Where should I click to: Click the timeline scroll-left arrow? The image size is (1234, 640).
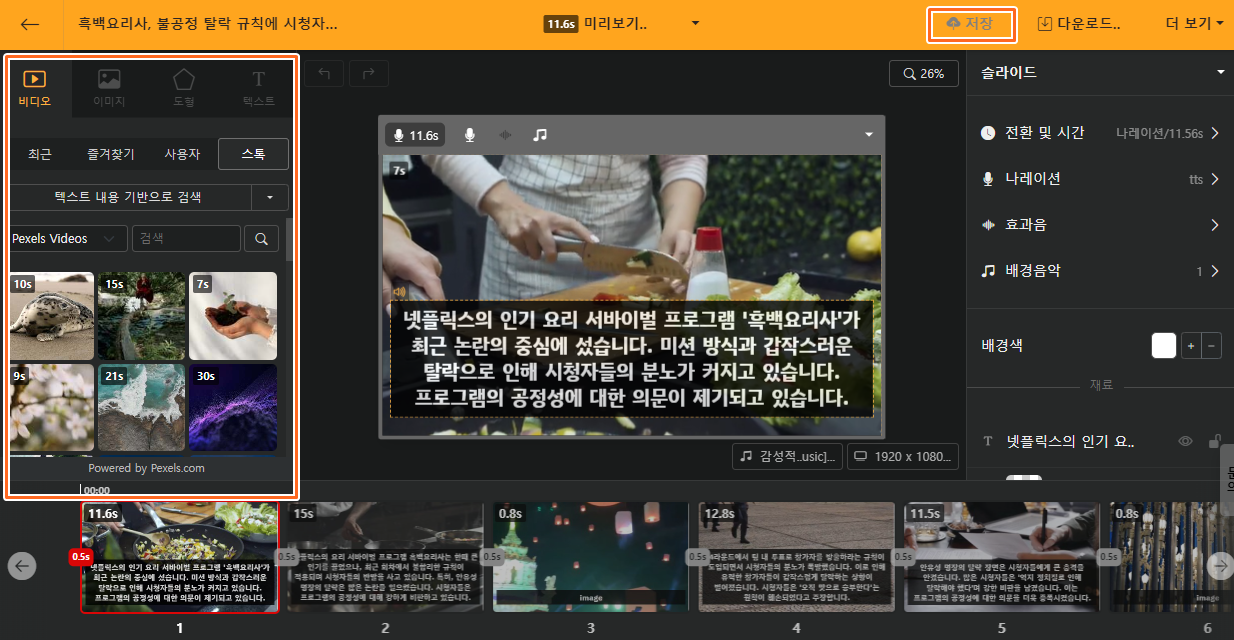22,566
